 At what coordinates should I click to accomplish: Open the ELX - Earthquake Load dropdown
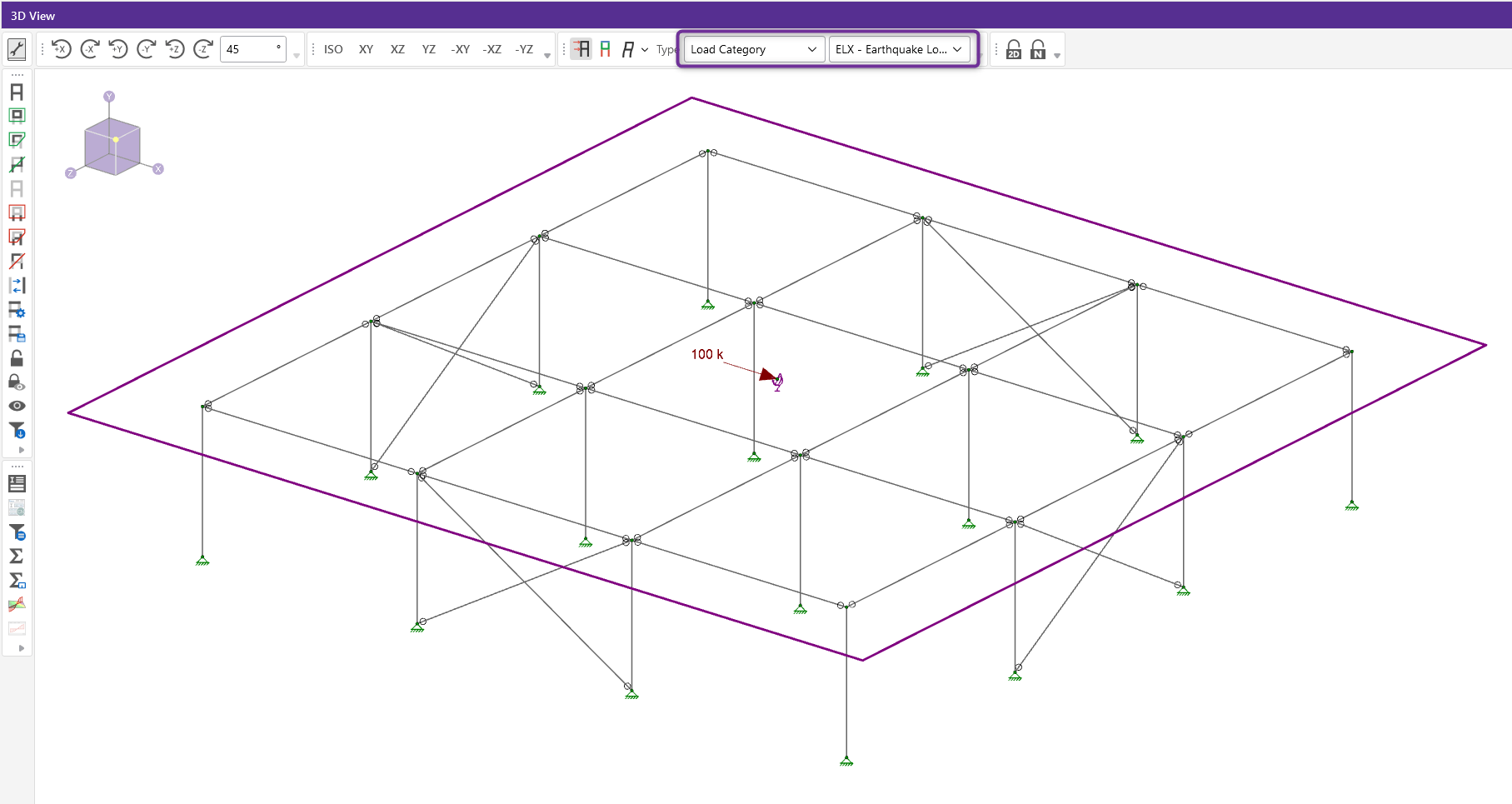pos(899,49)
